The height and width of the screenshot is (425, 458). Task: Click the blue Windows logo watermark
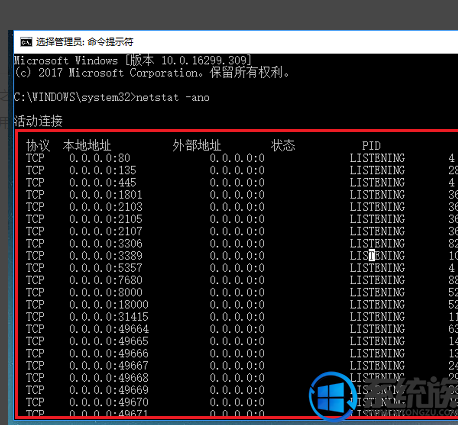click(x=333, y=396)
